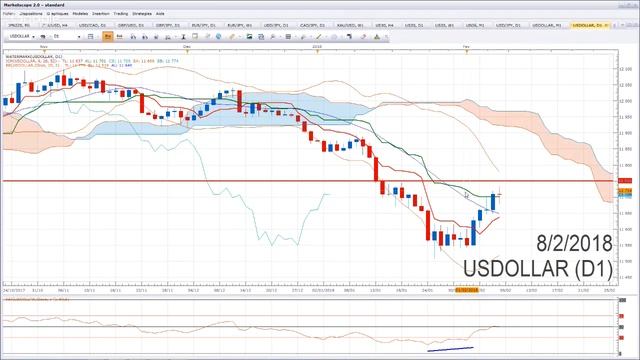Switch to the GBP/JPY, D1 chart tab
The width and height of the screenshot is (640, 360).
[167, 25]
